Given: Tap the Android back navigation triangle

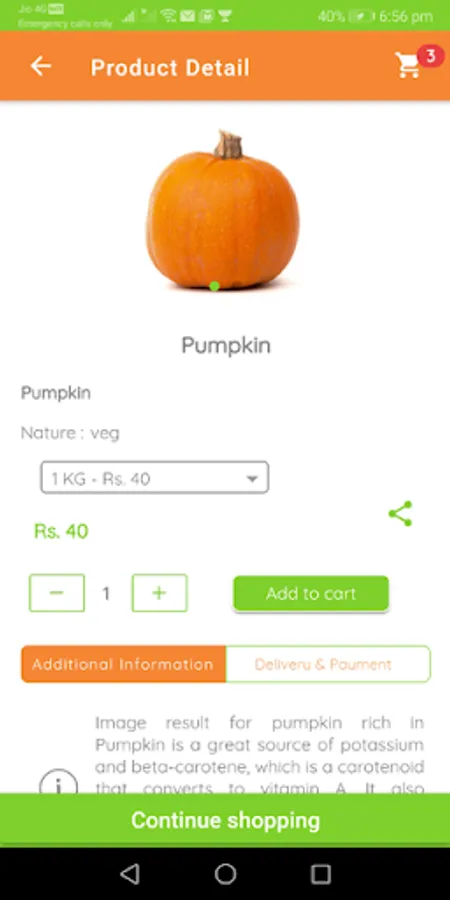Looking at the screenshot, I should click(130, 874).
